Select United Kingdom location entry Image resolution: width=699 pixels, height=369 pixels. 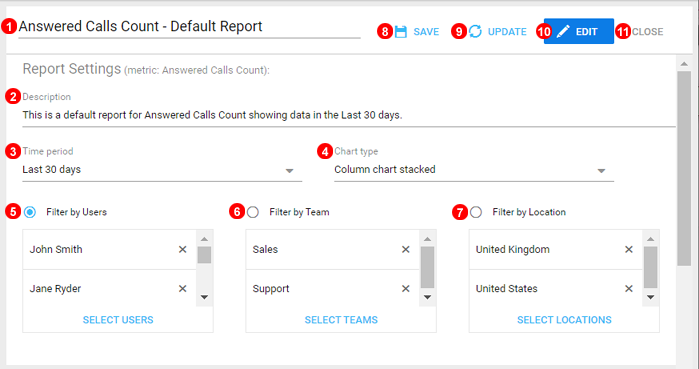(556, 250)
